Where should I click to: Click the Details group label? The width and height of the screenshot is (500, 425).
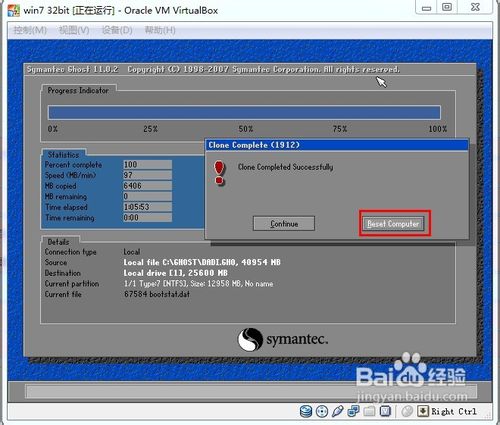(x=59, y=242)
